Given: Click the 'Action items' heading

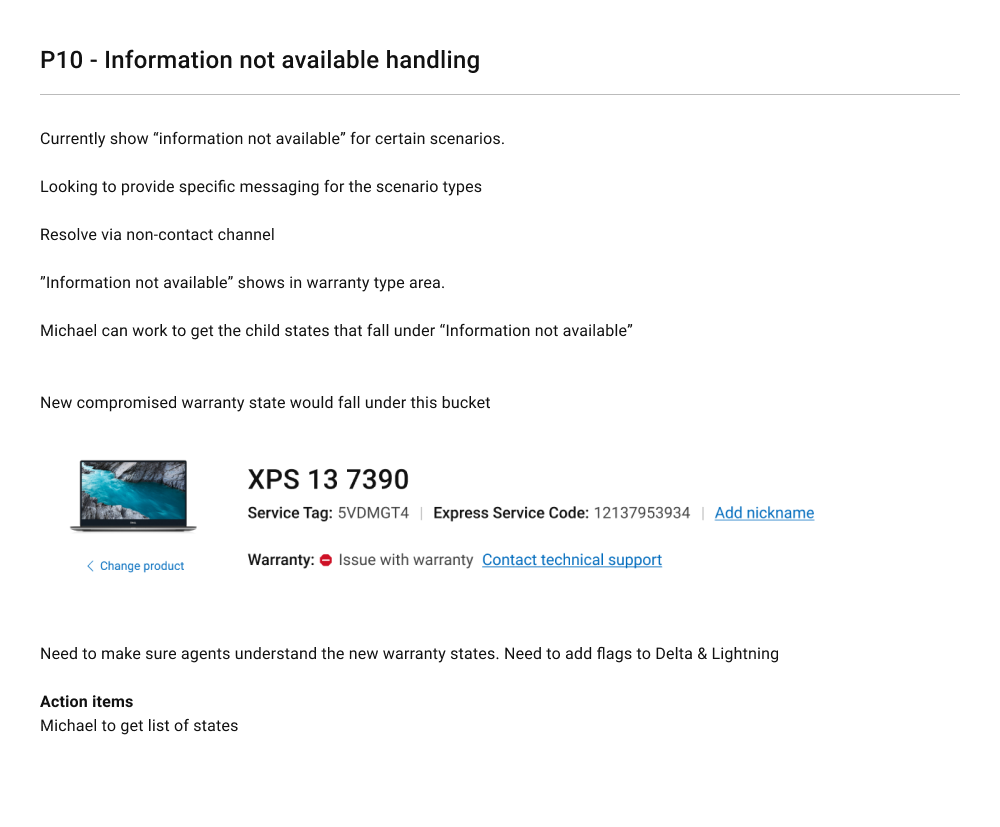Looking at the screenshot, I should (86, 702).
